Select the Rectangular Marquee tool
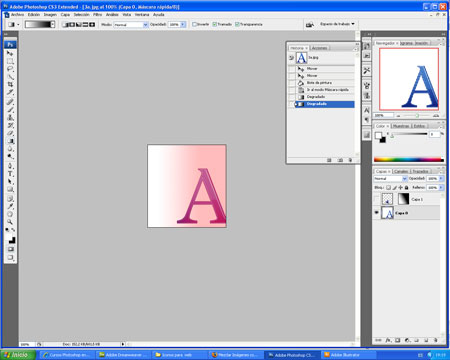 [10, 61]
